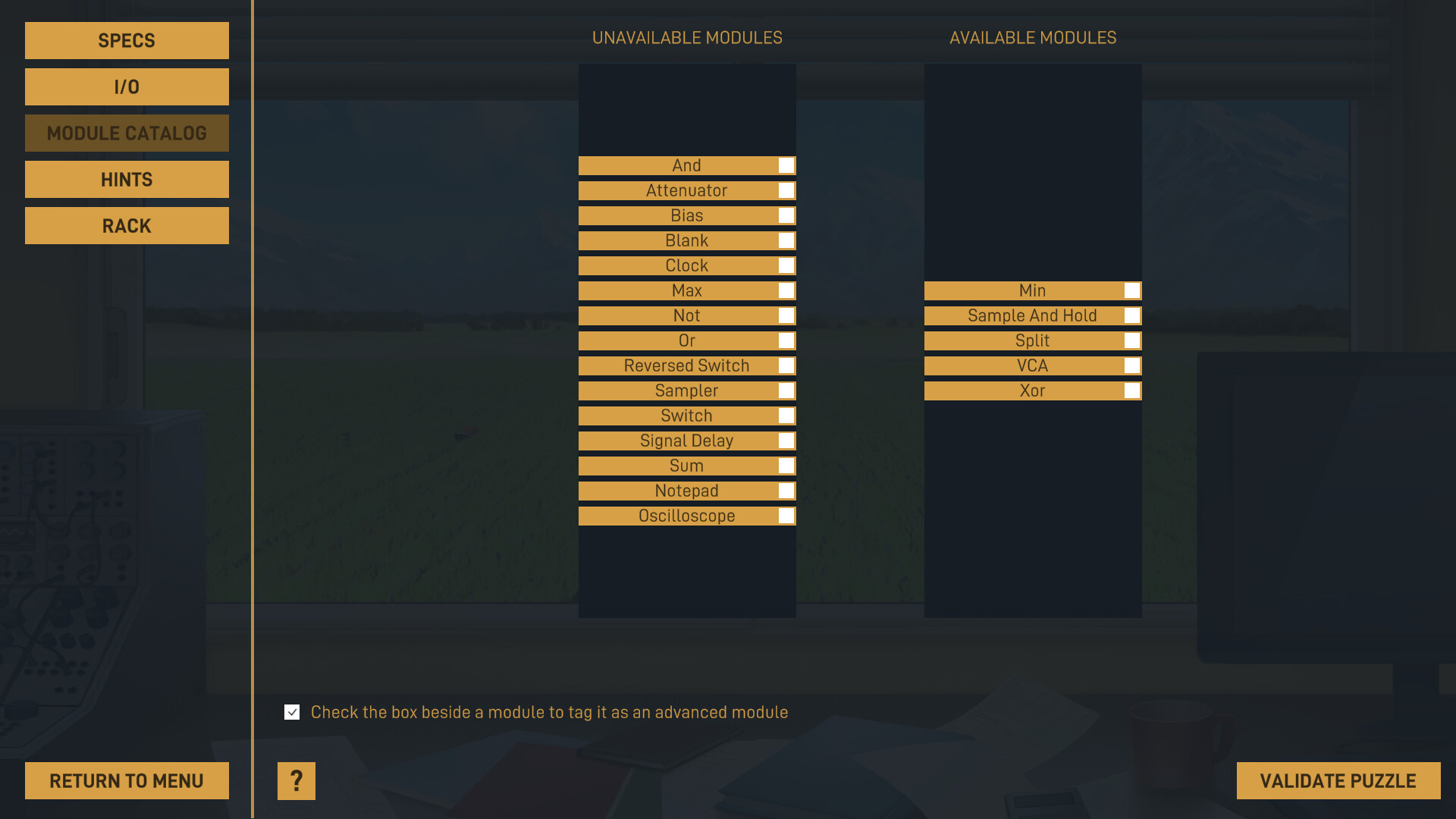1456x819 pixels.
Task: Select the Xor module icon
Action: pyautogui.click(x=1032, y=390)
